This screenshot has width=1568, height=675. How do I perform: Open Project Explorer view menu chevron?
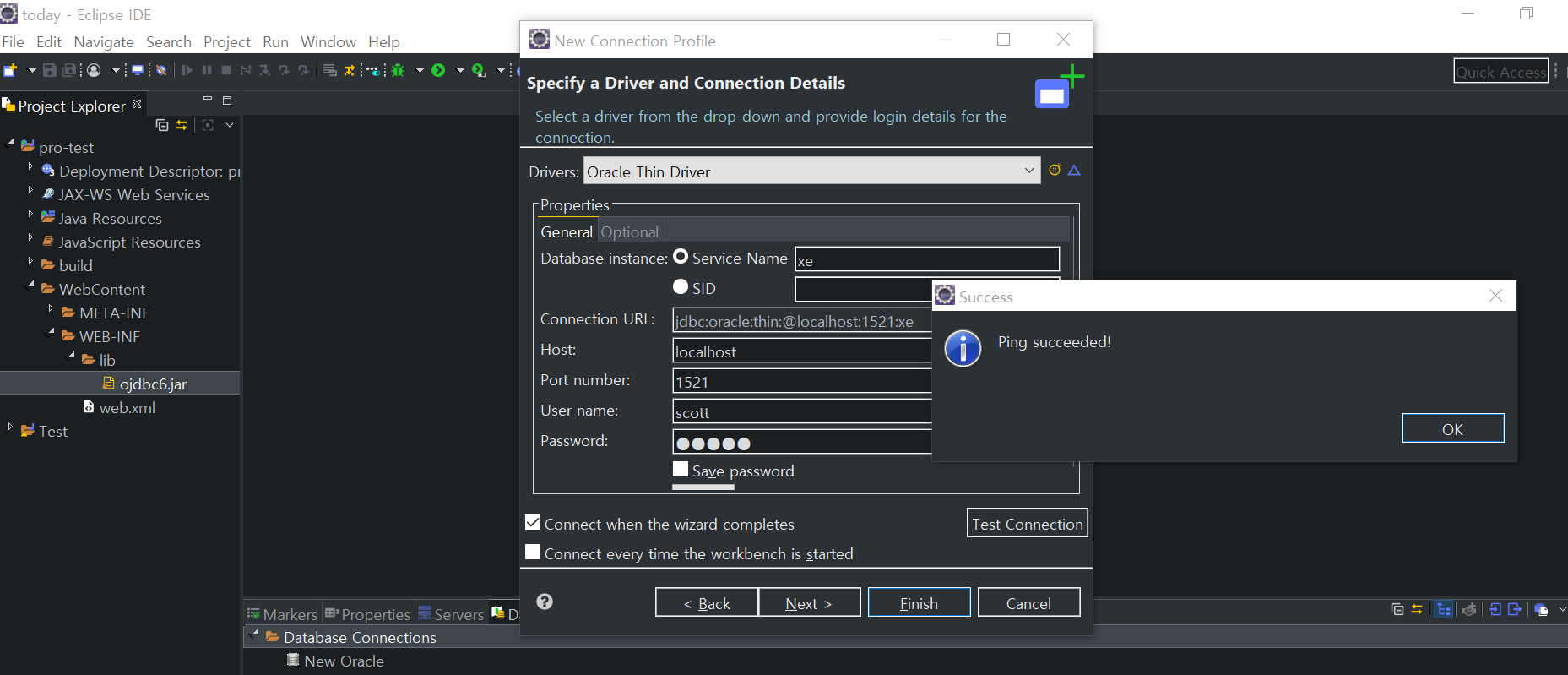tap(230, 125)
